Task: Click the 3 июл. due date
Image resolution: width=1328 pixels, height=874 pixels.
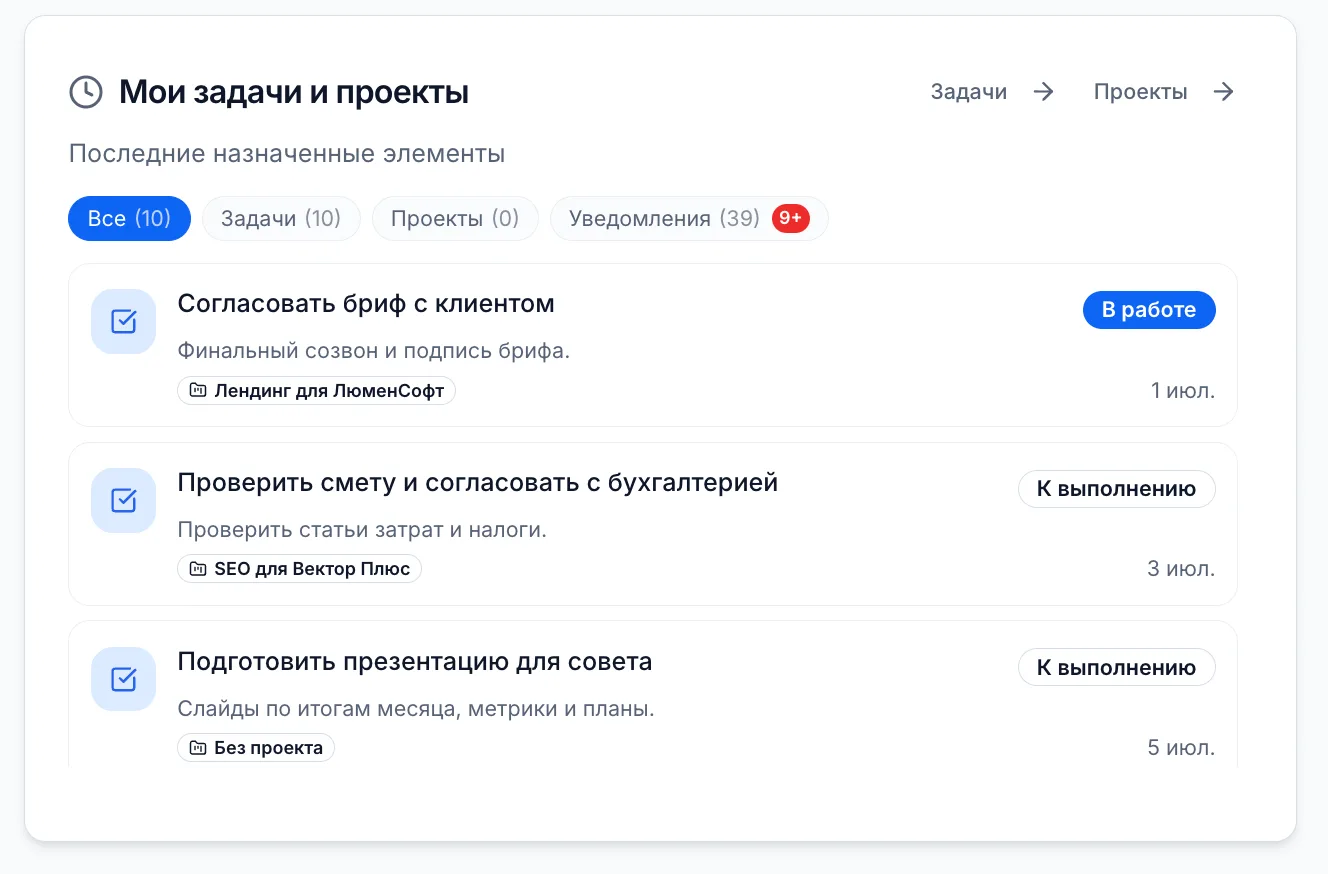Action: pos(1182,569)
